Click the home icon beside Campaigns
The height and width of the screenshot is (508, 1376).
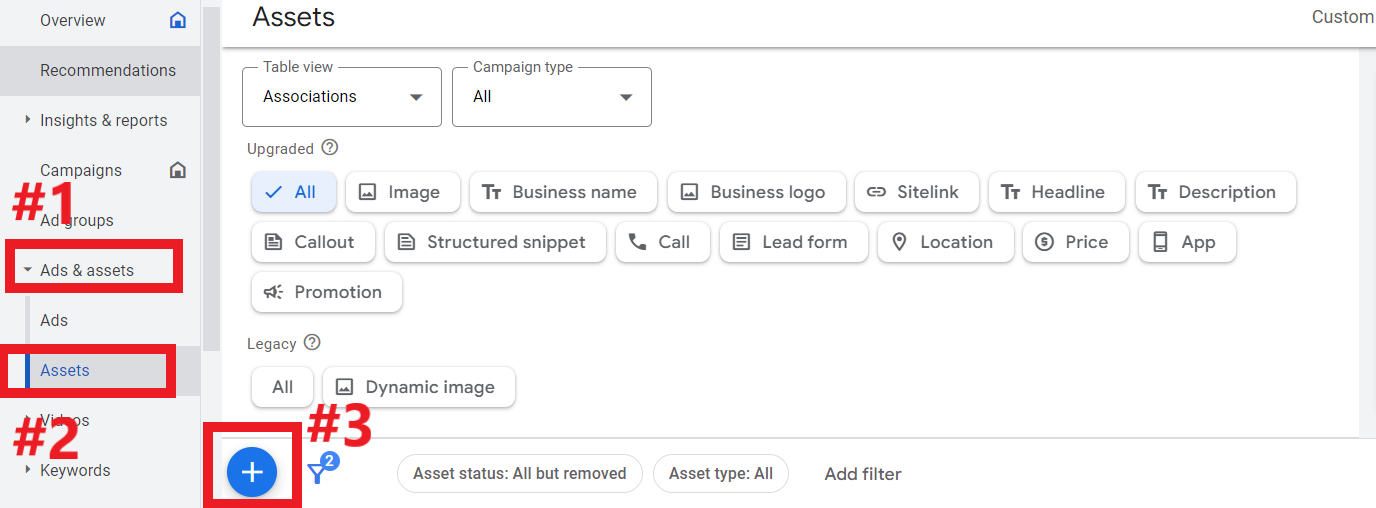coord(178,170)
